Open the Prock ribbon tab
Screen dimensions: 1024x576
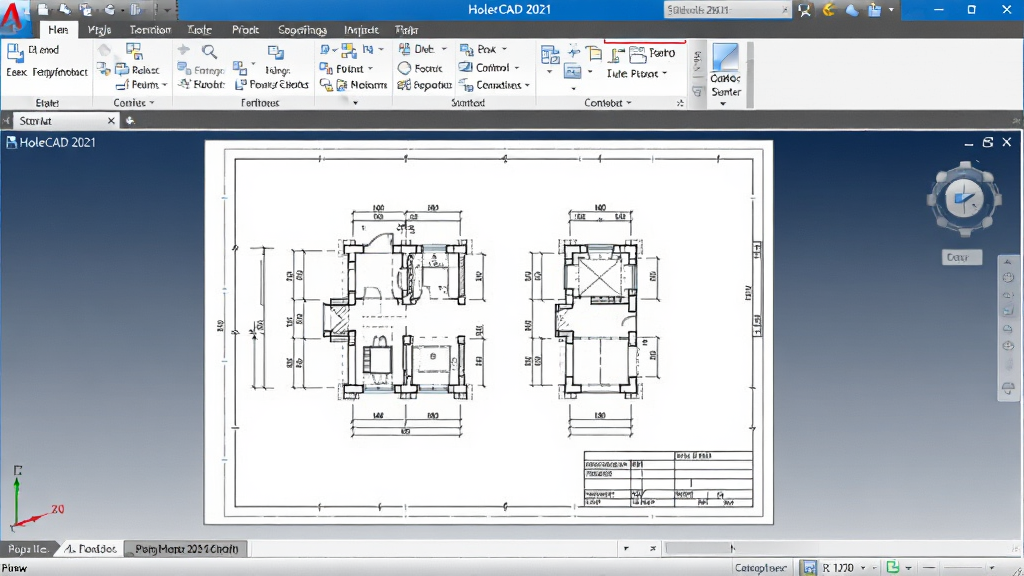click(246, 29)
